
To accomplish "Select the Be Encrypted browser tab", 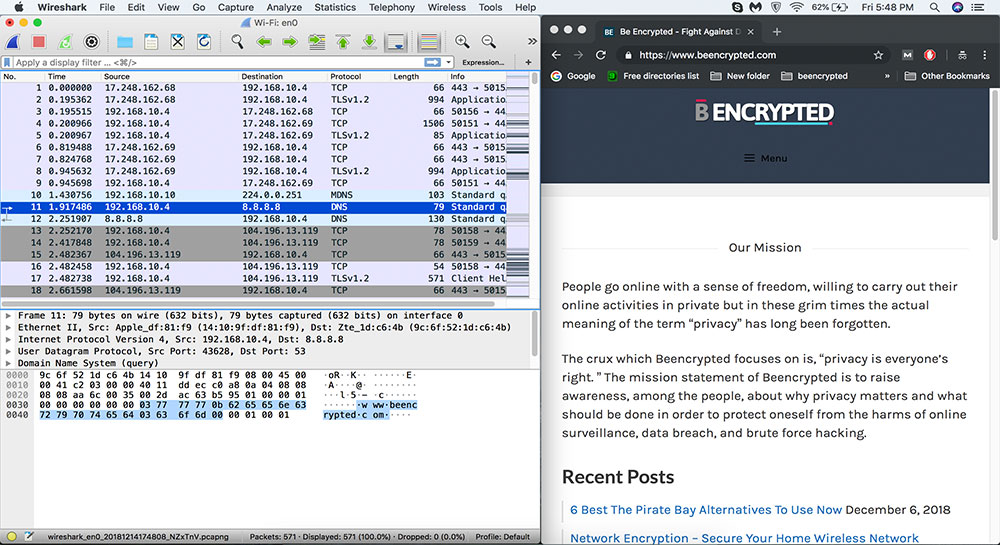I will point(679,31).
